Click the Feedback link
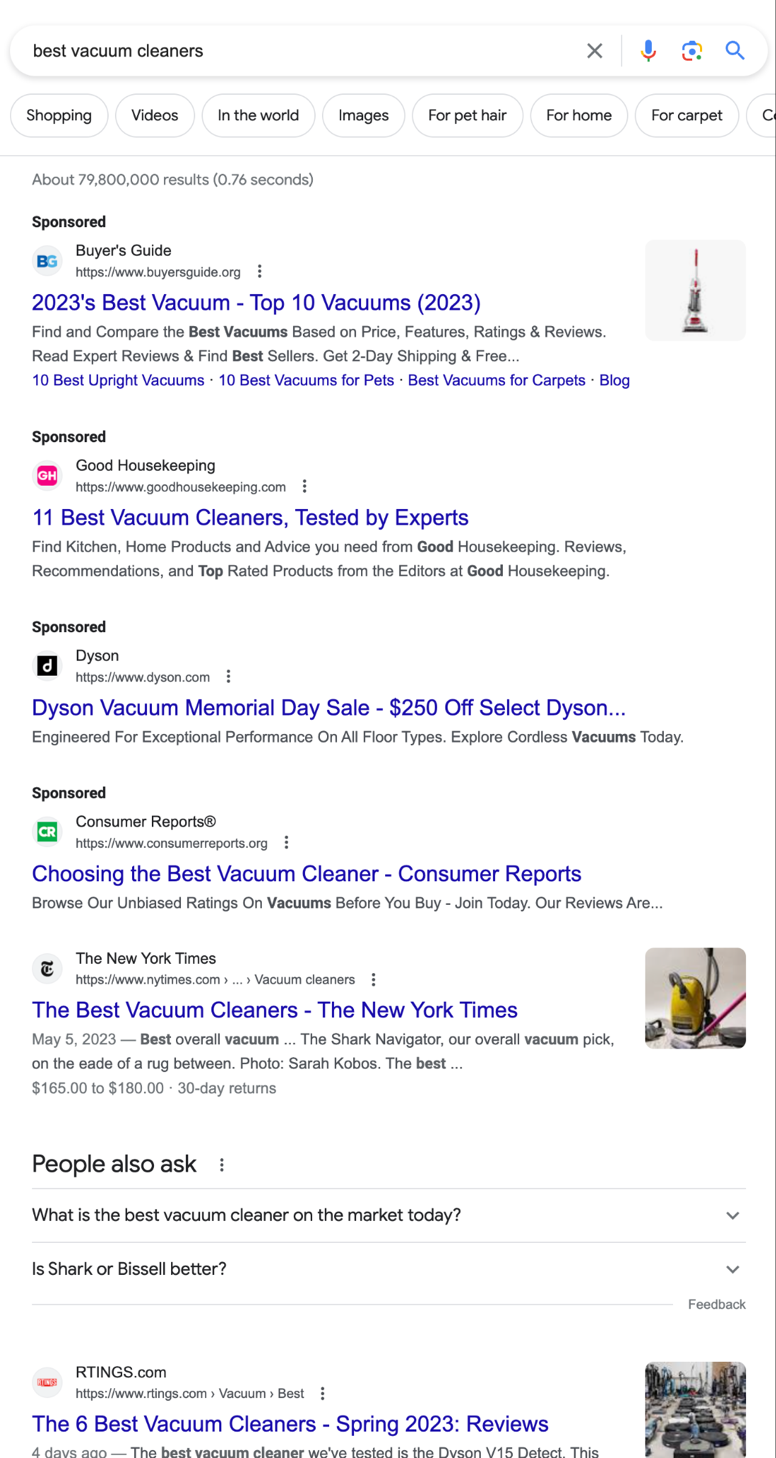Screen dimensions: 776x1458 [x=716, y=1305]
